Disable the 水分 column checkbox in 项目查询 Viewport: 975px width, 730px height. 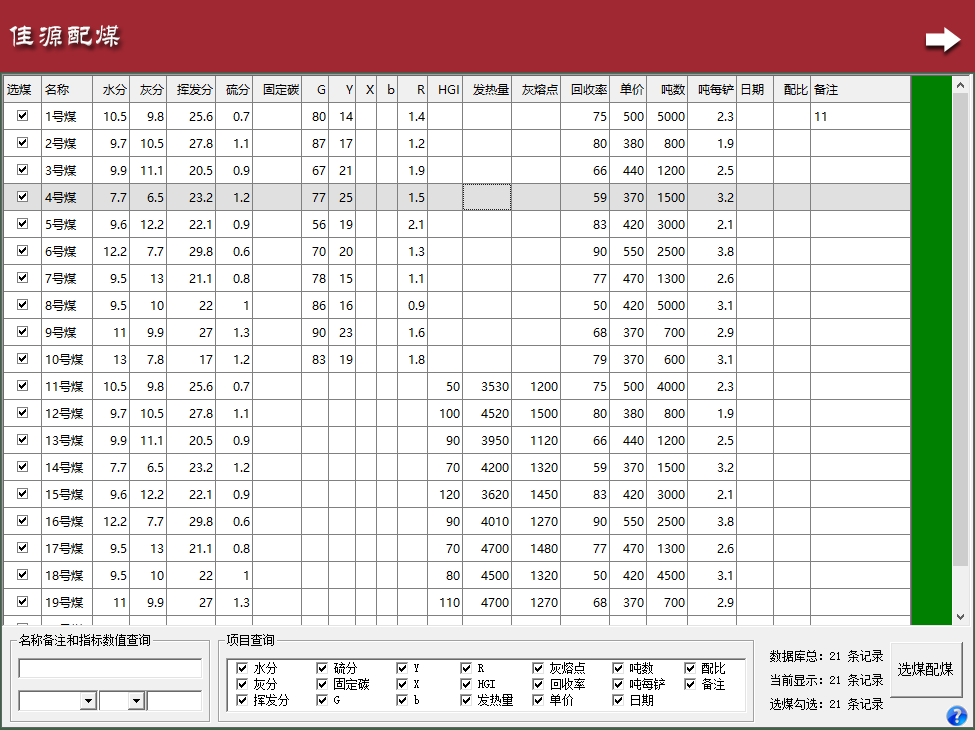pos(242,668)
